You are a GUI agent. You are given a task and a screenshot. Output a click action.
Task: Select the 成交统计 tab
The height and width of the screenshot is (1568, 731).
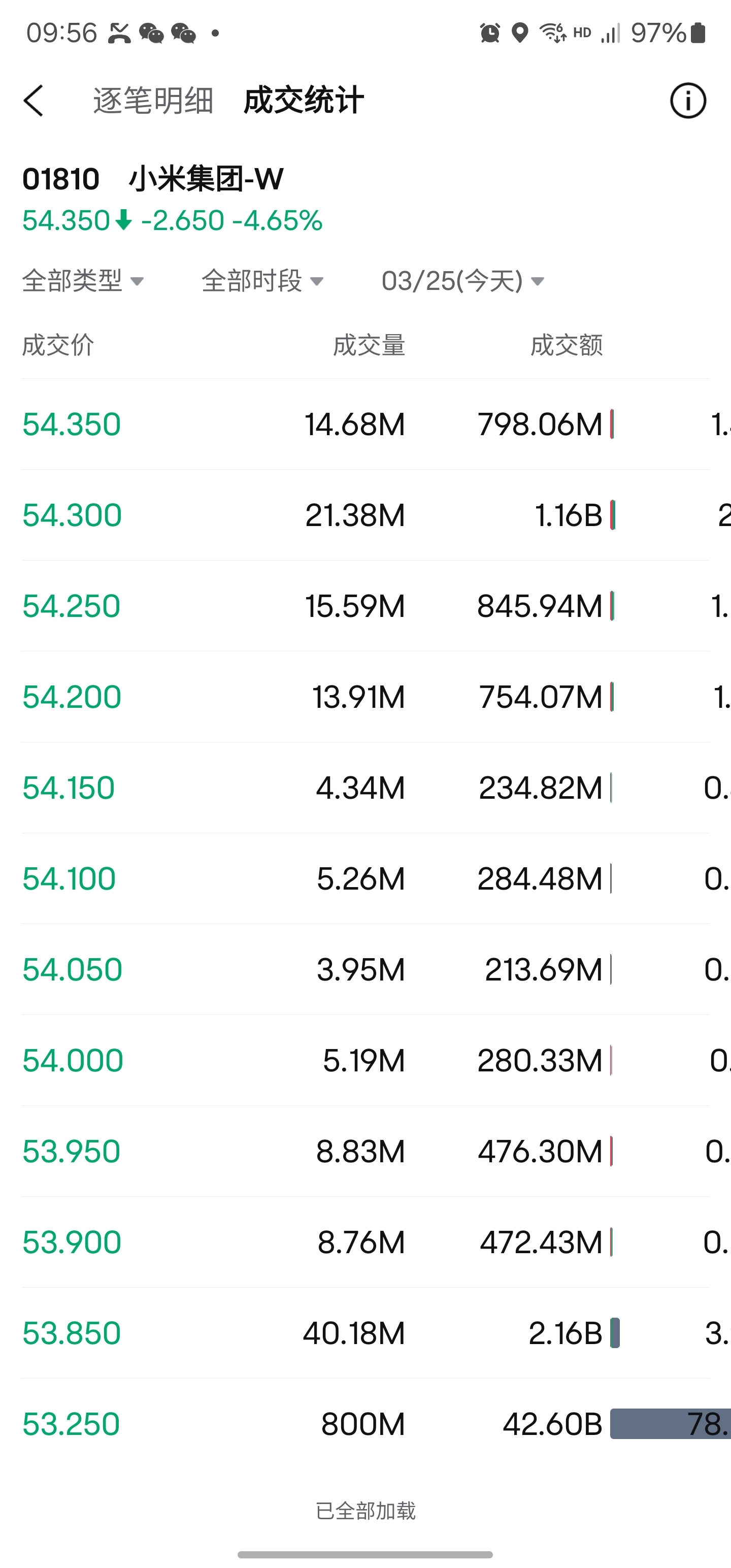[304, 101]
